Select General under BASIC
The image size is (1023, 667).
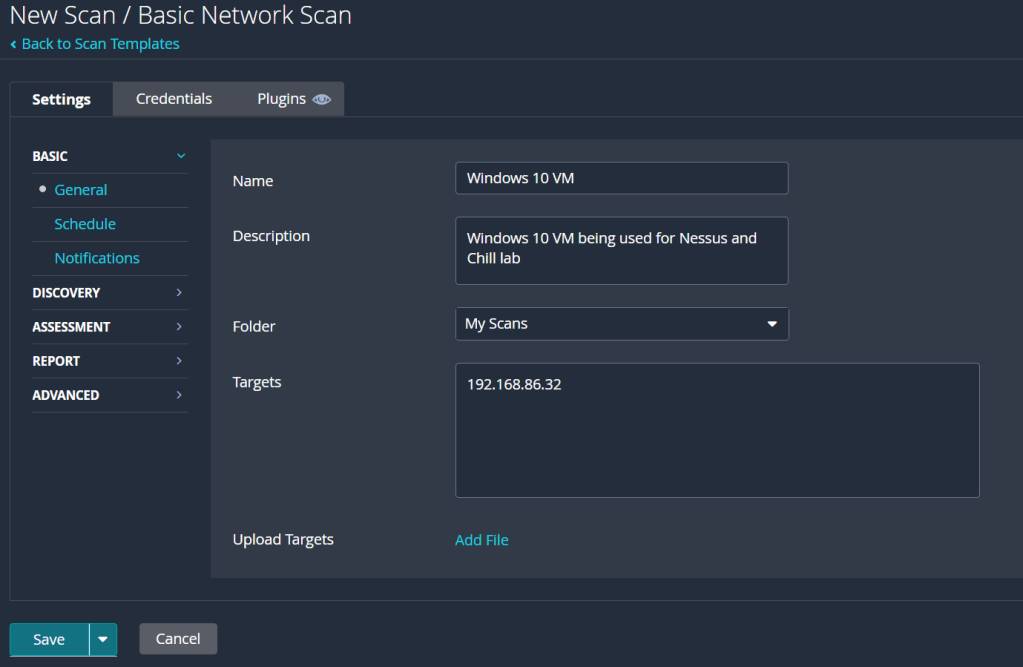coord(81,190)
